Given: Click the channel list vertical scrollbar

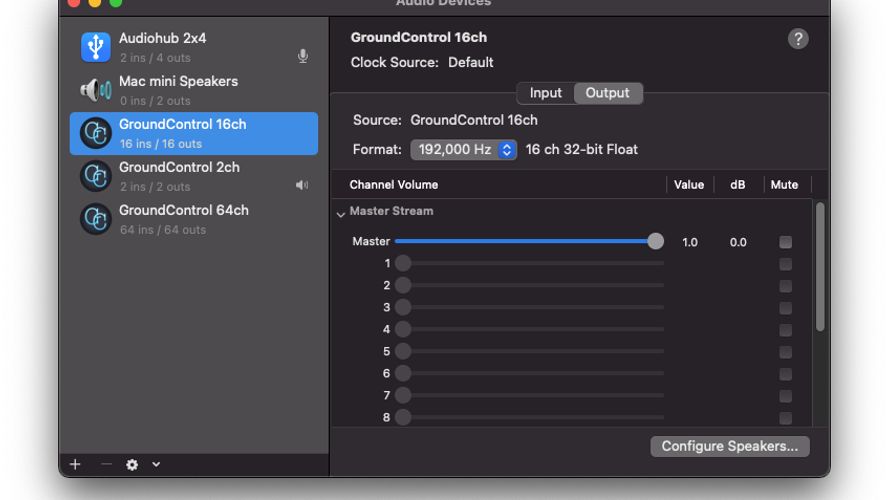Looking at the screenshot, I should (x=820, y=267).
